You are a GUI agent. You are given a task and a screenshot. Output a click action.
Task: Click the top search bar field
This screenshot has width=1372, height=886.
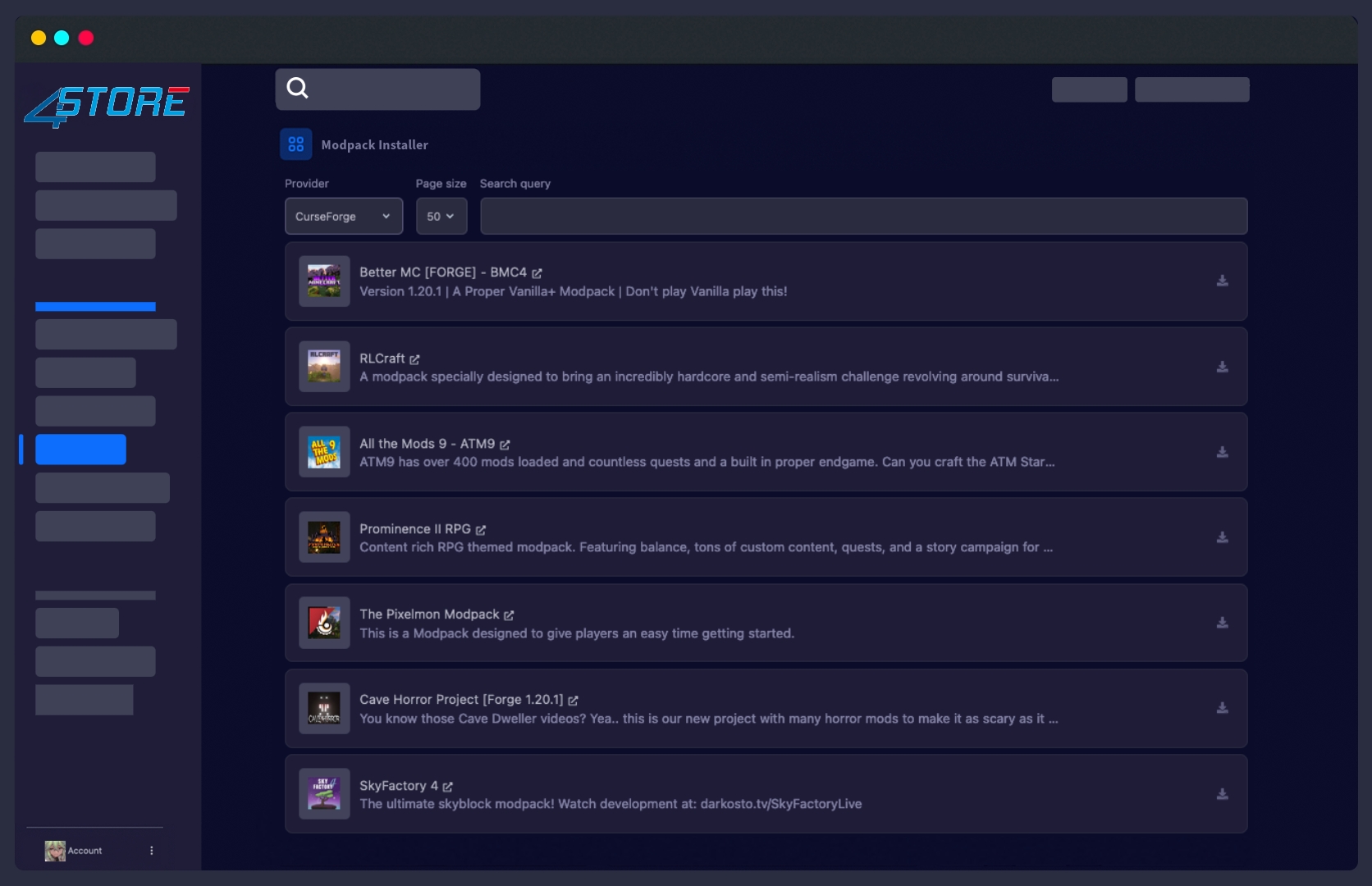point(377,89)
